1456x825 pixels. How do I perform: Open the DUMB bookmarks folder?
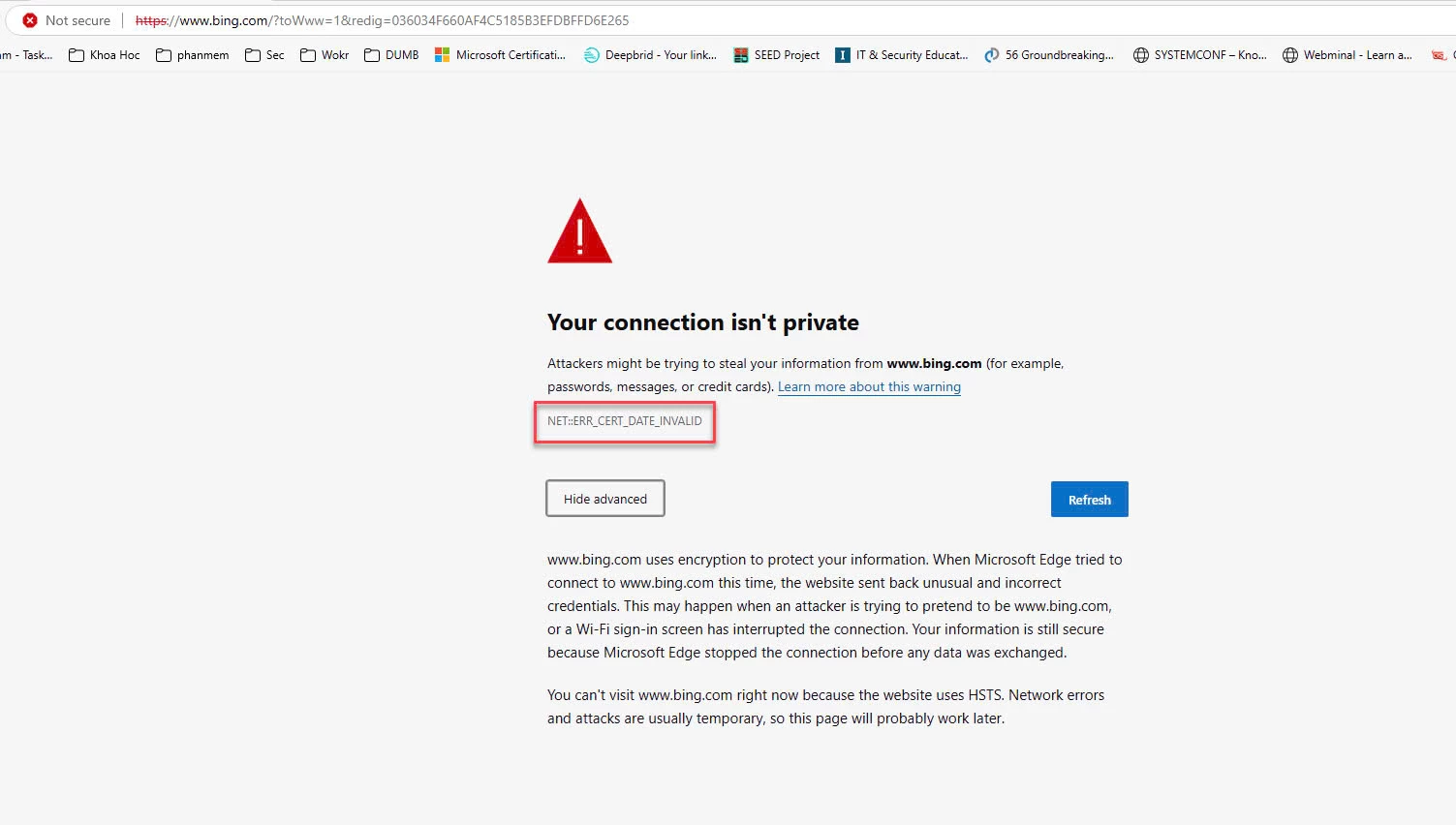391,55
